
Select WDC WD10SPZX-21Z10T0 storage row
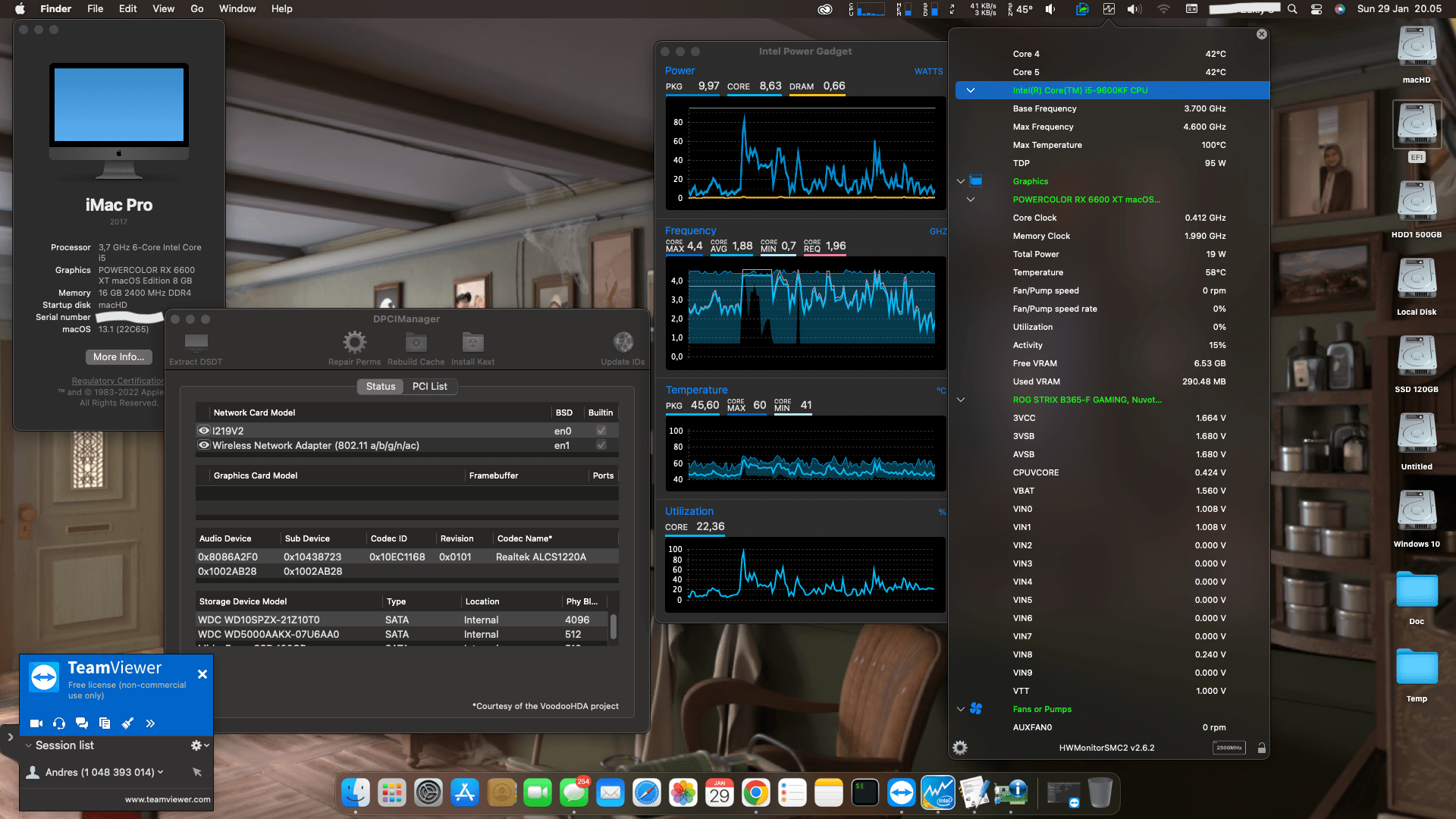(402, 620)
